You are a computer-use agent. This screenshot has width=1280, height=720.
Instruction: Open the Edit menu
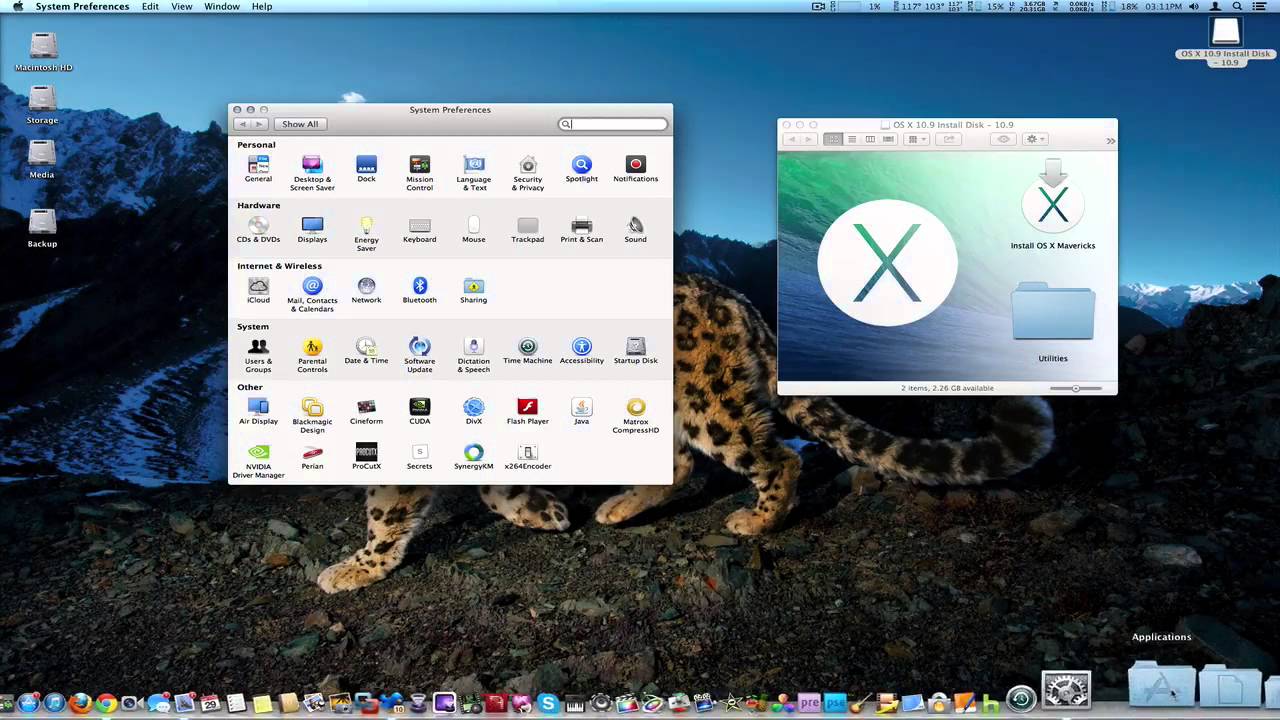pyautogui.click(x=150, y=6)
